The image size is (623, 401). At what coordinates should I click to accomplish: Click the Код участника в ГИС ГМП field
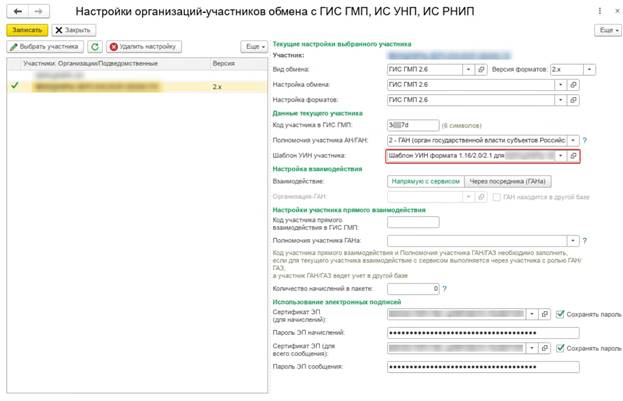pyautogui.click(x=413, y=125)
